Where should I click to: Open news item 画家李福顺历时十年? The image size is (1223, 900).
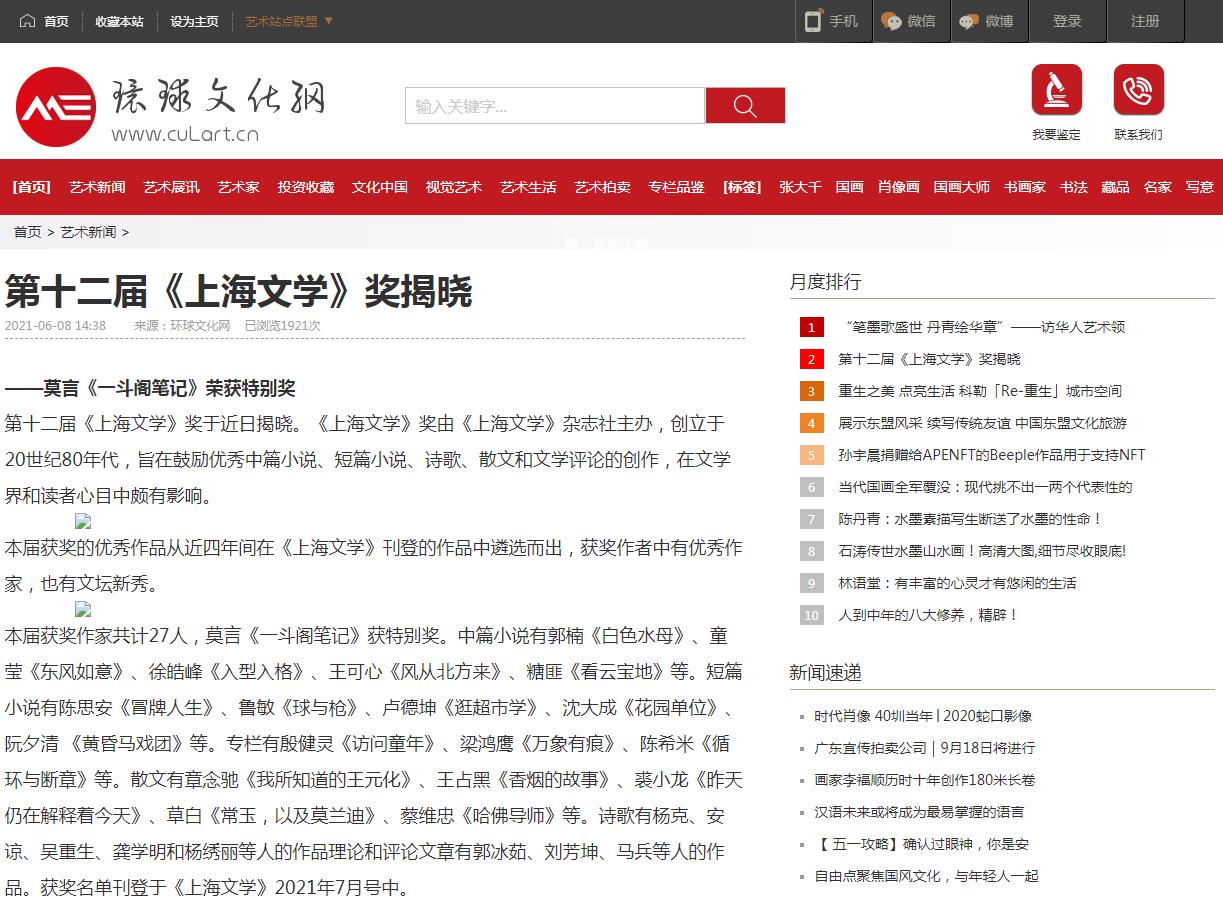(924, 780)
